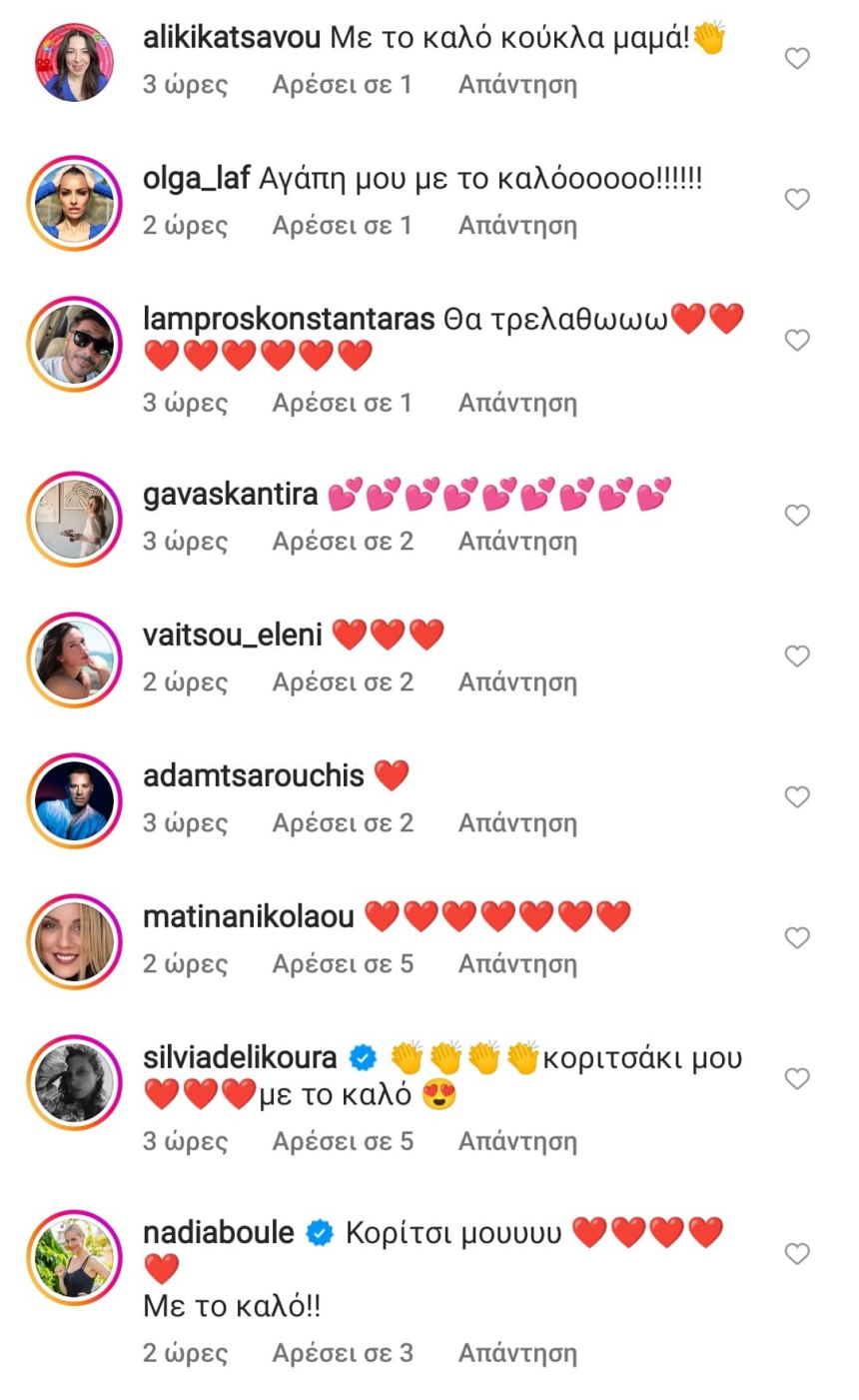Like vaitsou_eleni's heart emoji comment
Screen dimensions: 859x1400
click(796, 657)
